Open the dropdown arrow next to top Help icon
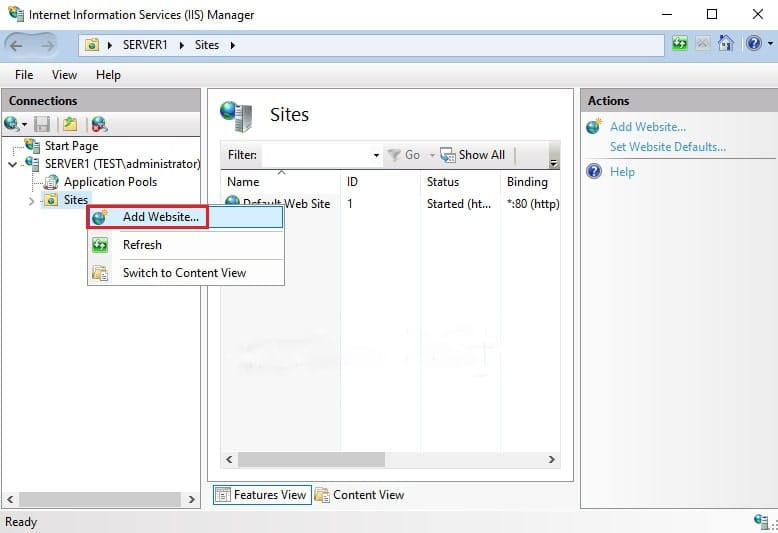The image size is (778, 533). 770,44
